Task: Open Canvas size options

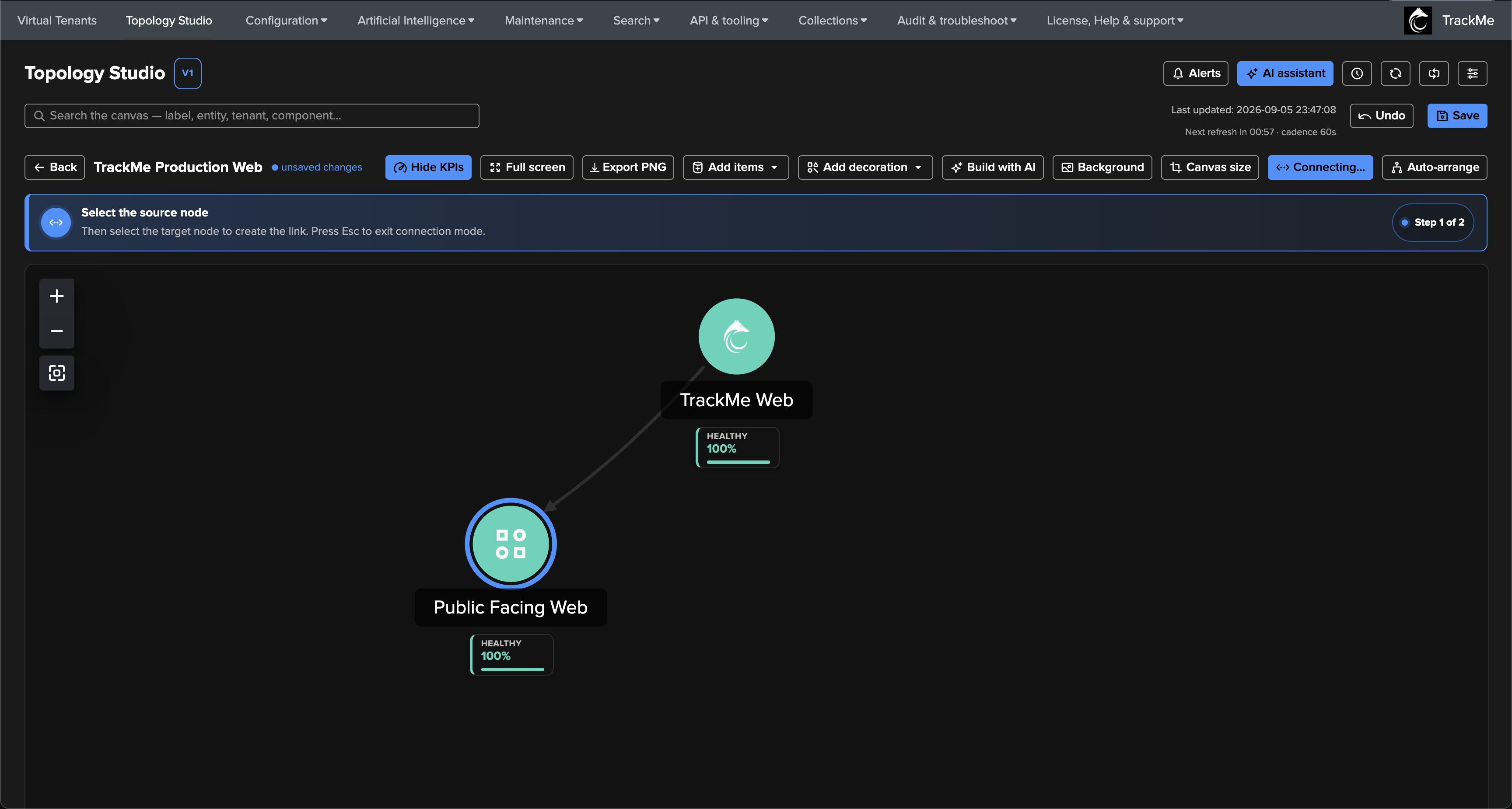Action: [x=1210, y=167]
